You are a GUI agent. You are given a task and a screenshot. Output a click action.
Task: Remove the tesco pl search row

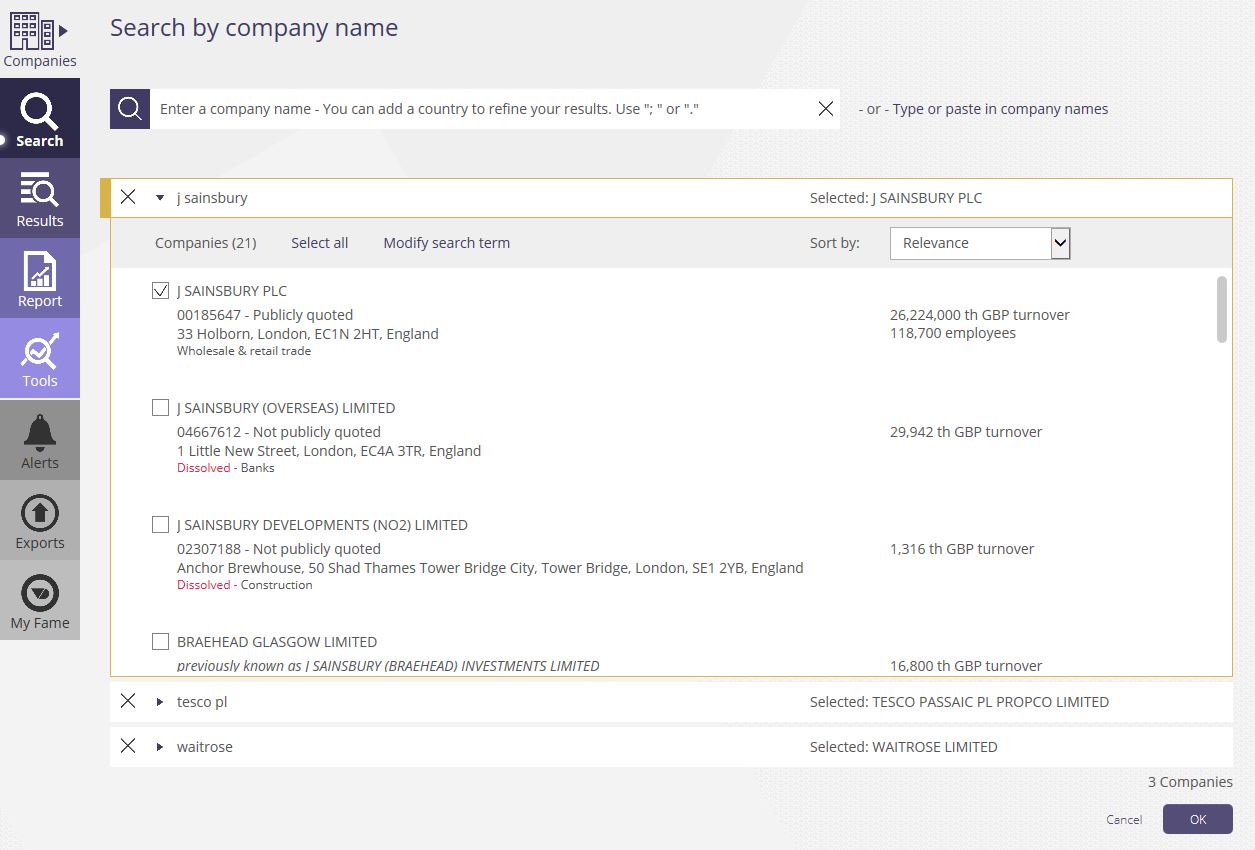click(x=128, y=701)
